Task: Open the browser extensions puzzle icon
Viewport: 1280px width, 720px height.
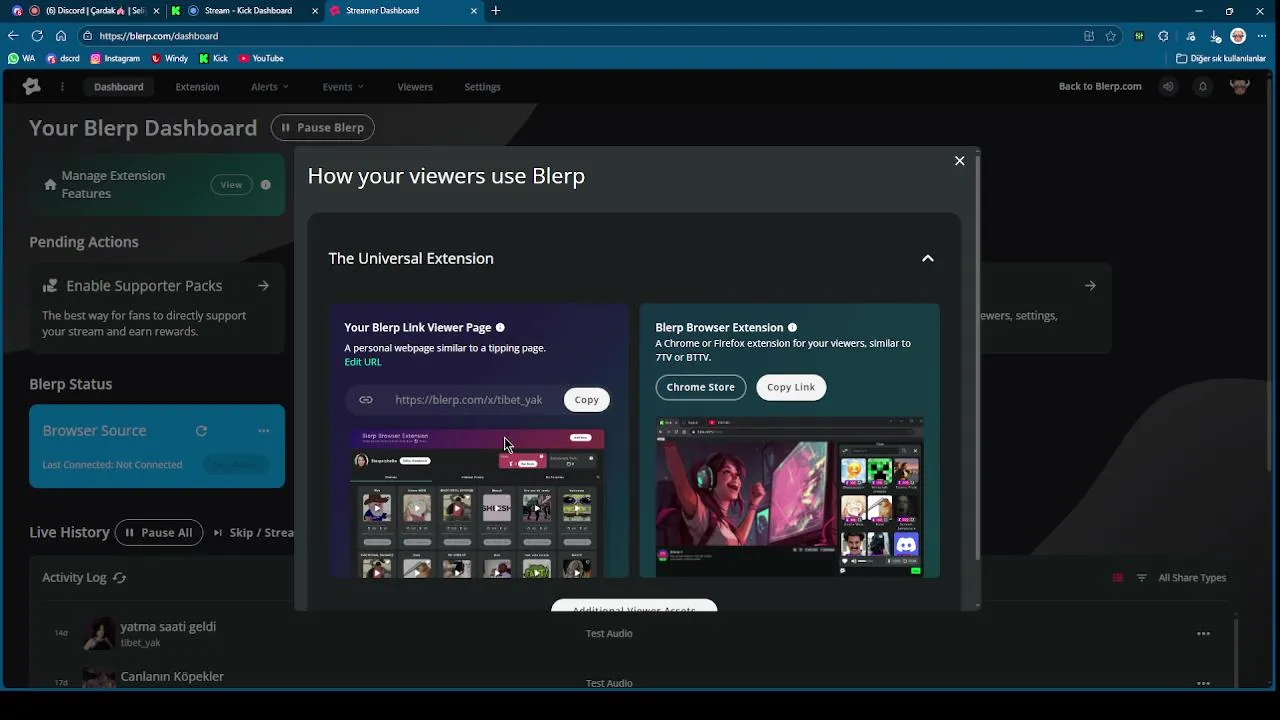Action: click(x=1163, y=35)
